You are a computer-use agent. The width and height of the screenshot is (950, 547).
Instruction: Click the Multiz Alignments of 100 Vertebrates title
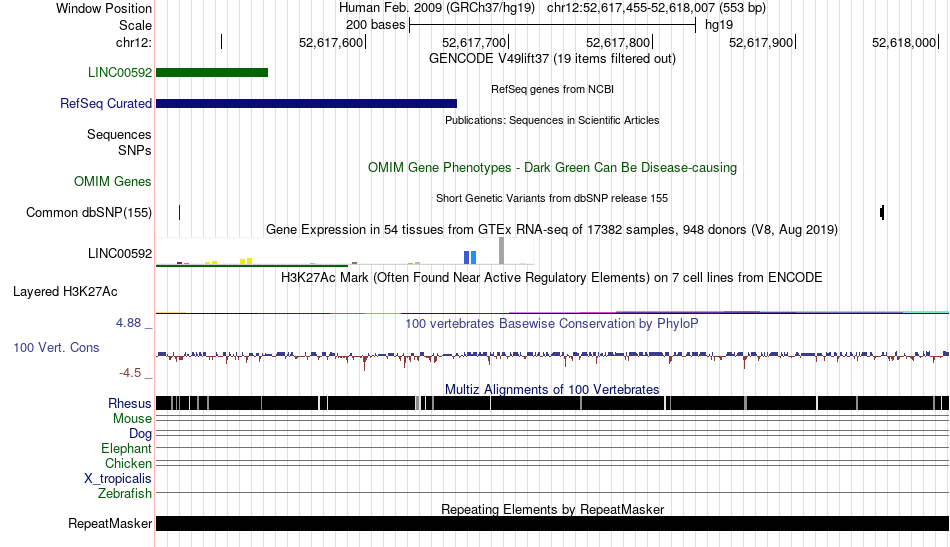coord(553,390)
